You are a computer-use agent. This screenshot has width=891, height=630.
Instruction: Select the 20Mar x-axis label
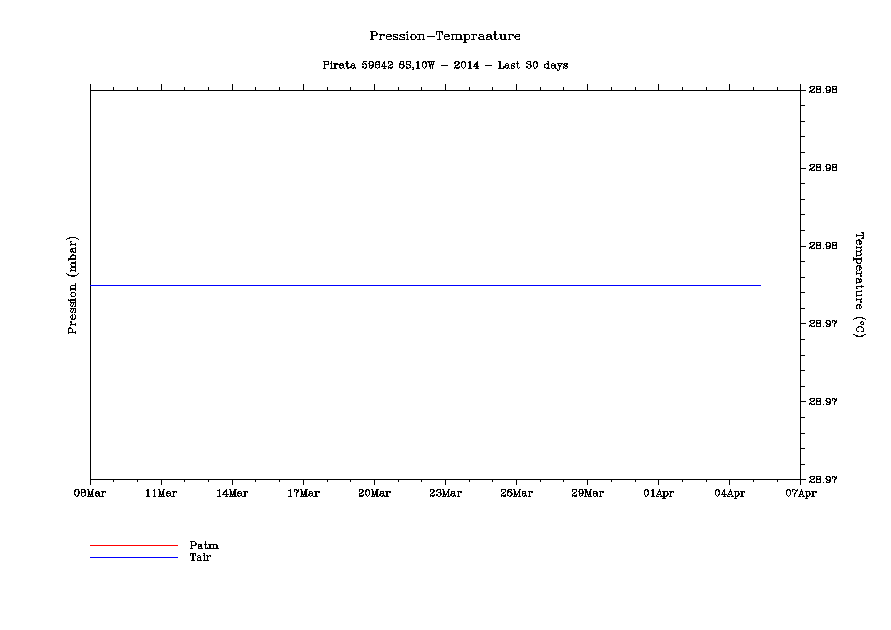(x=374, y=492)
